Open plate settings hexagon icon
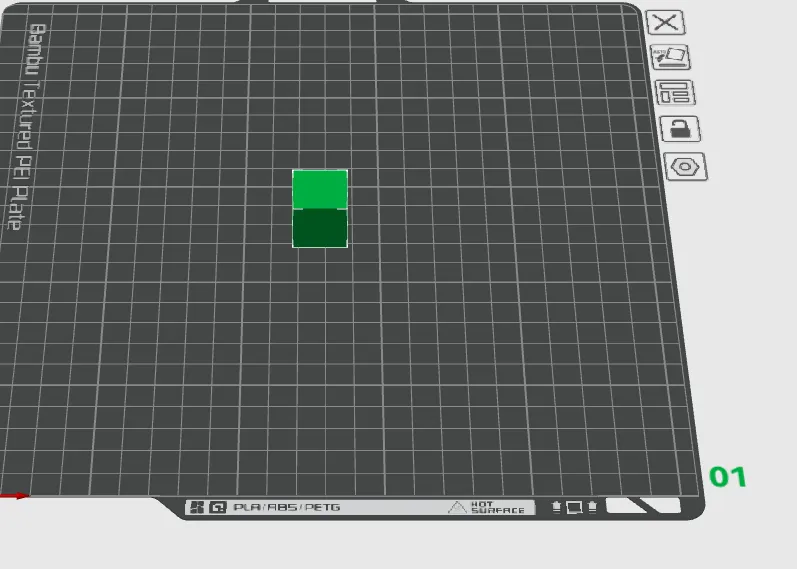 coord(685,167)
